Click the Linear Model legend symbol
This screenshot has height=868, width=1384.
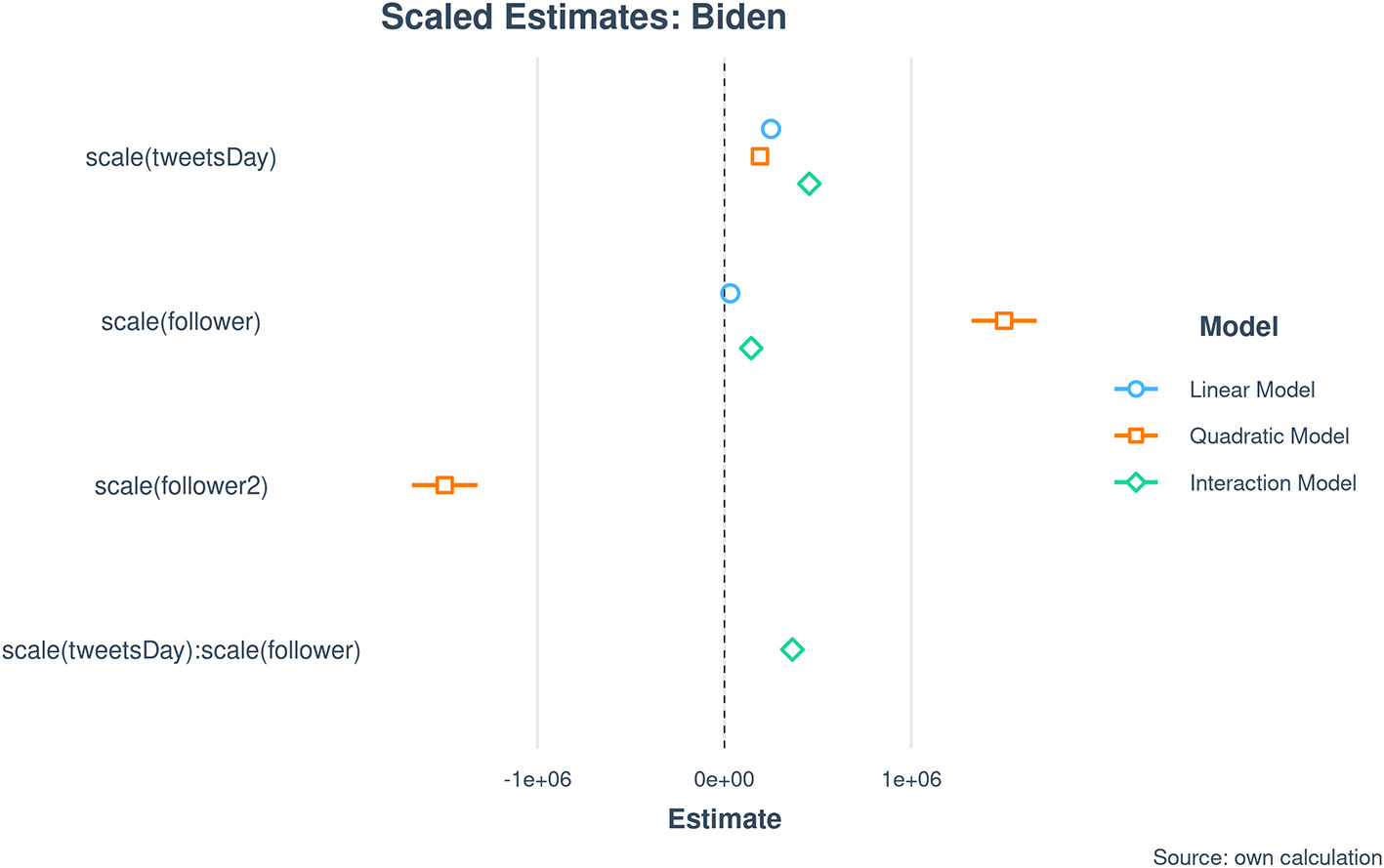click(1136, 390)
